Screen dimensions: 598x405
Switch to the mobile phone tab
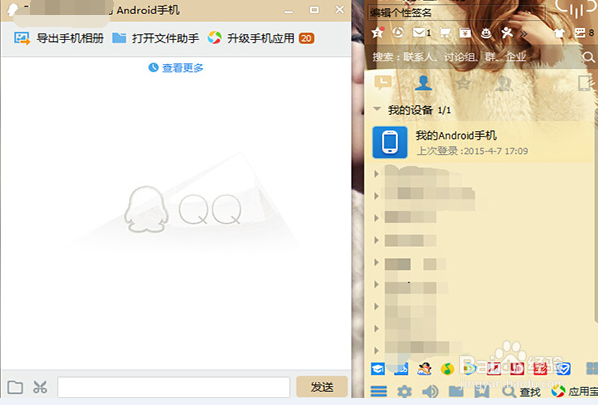click(x=585, y=83)
